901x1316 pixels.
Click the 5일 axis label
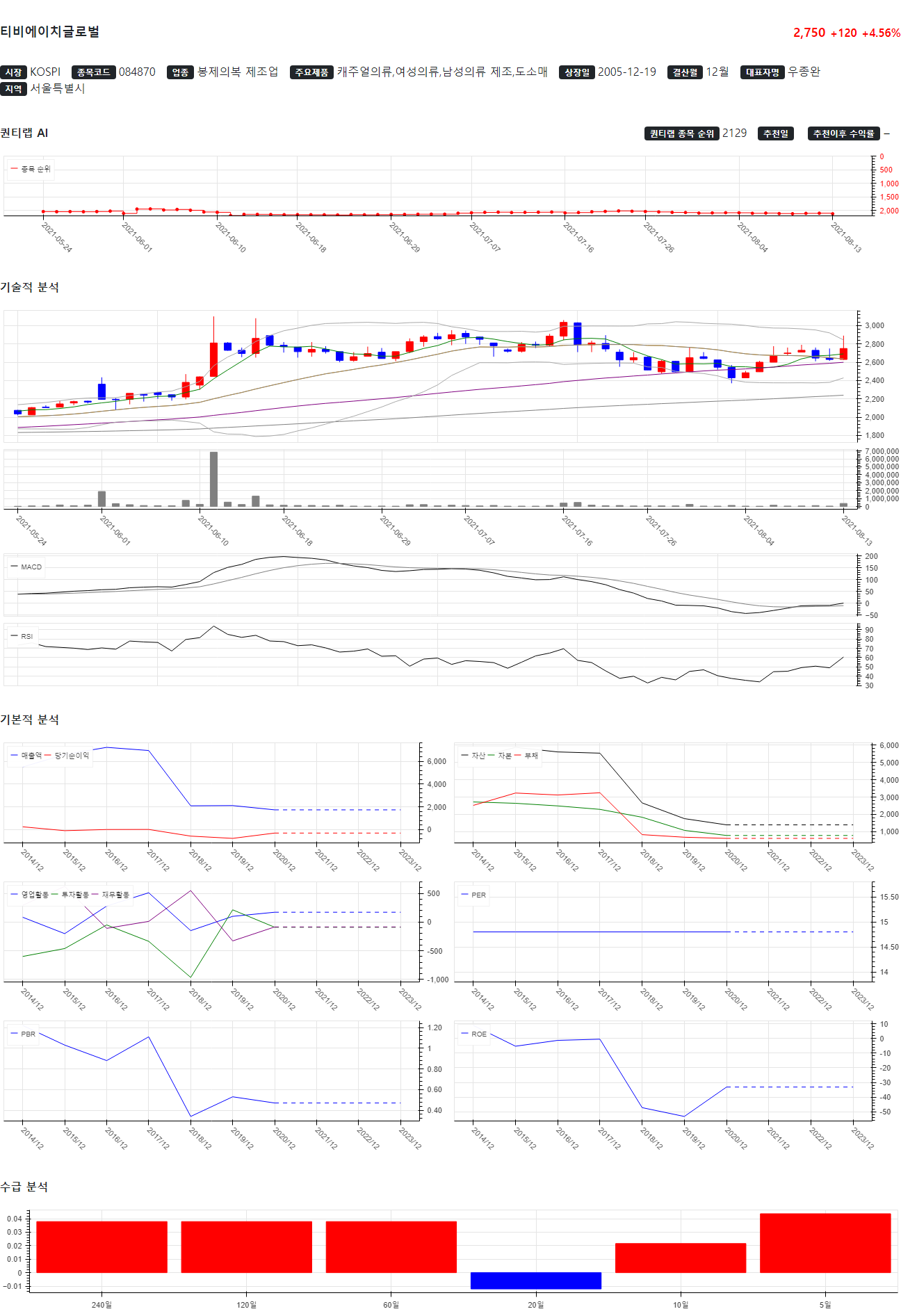point(825,1305)
